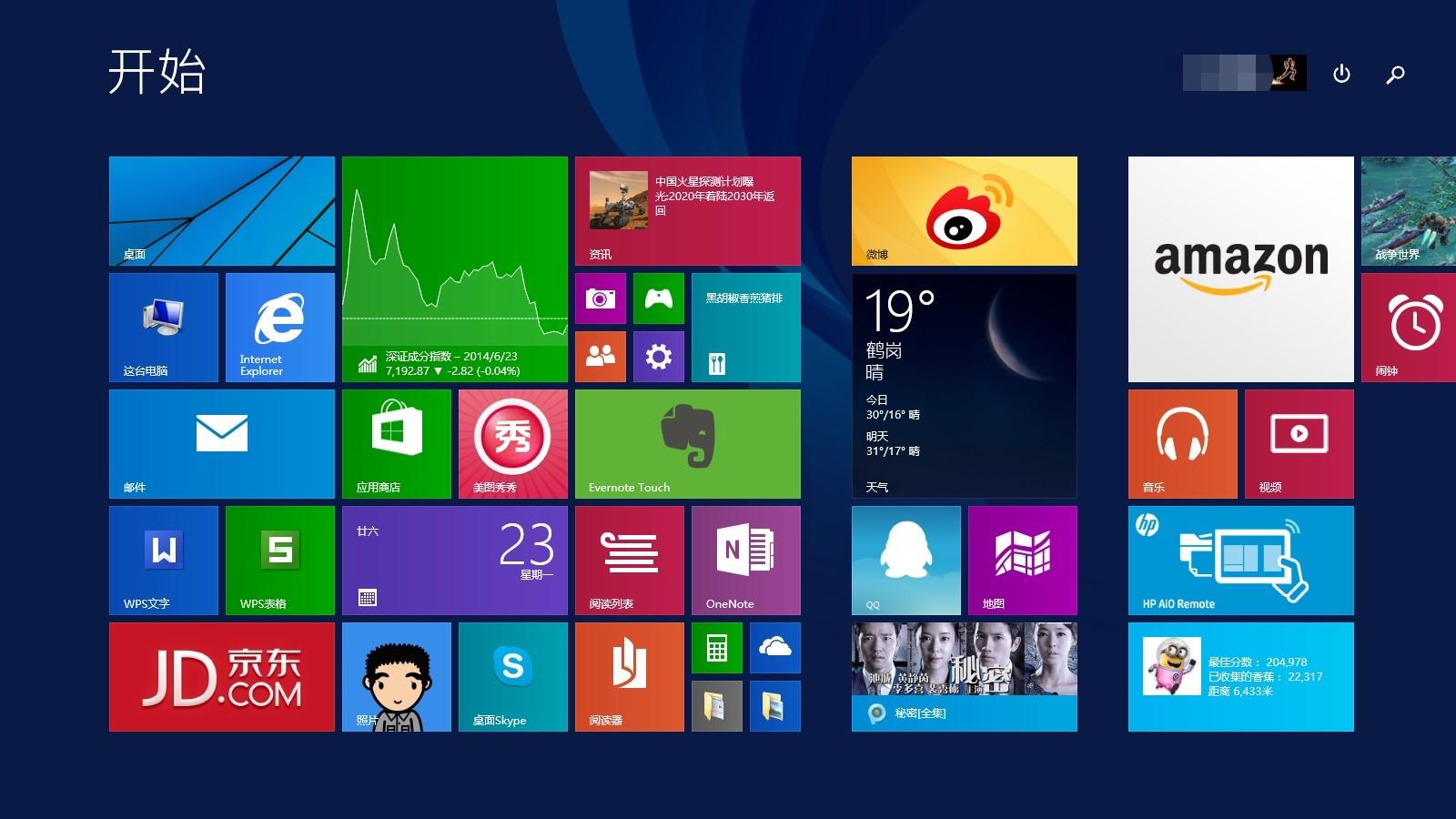Open the 人脉 people tile
1456x819 pixels.
[x=601, y=357]
